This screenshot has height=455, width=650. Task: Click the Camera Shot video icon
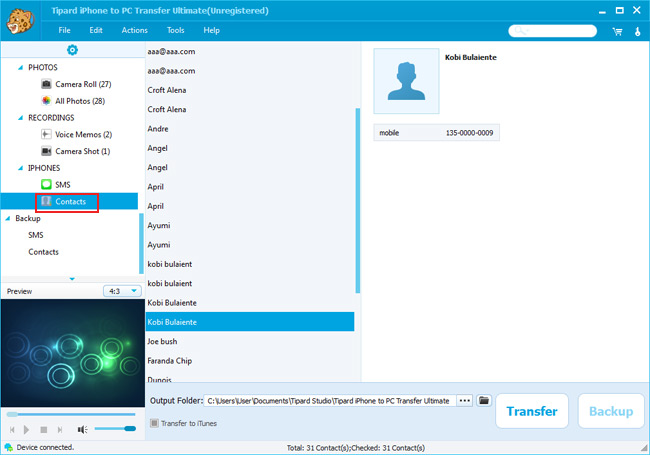(46, 151)
